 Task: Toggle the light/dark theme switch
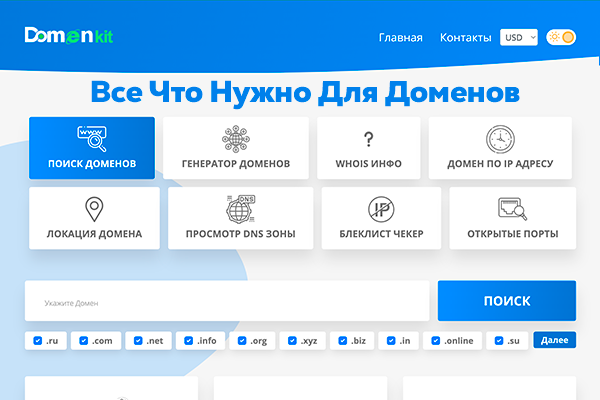click(561, 37)
